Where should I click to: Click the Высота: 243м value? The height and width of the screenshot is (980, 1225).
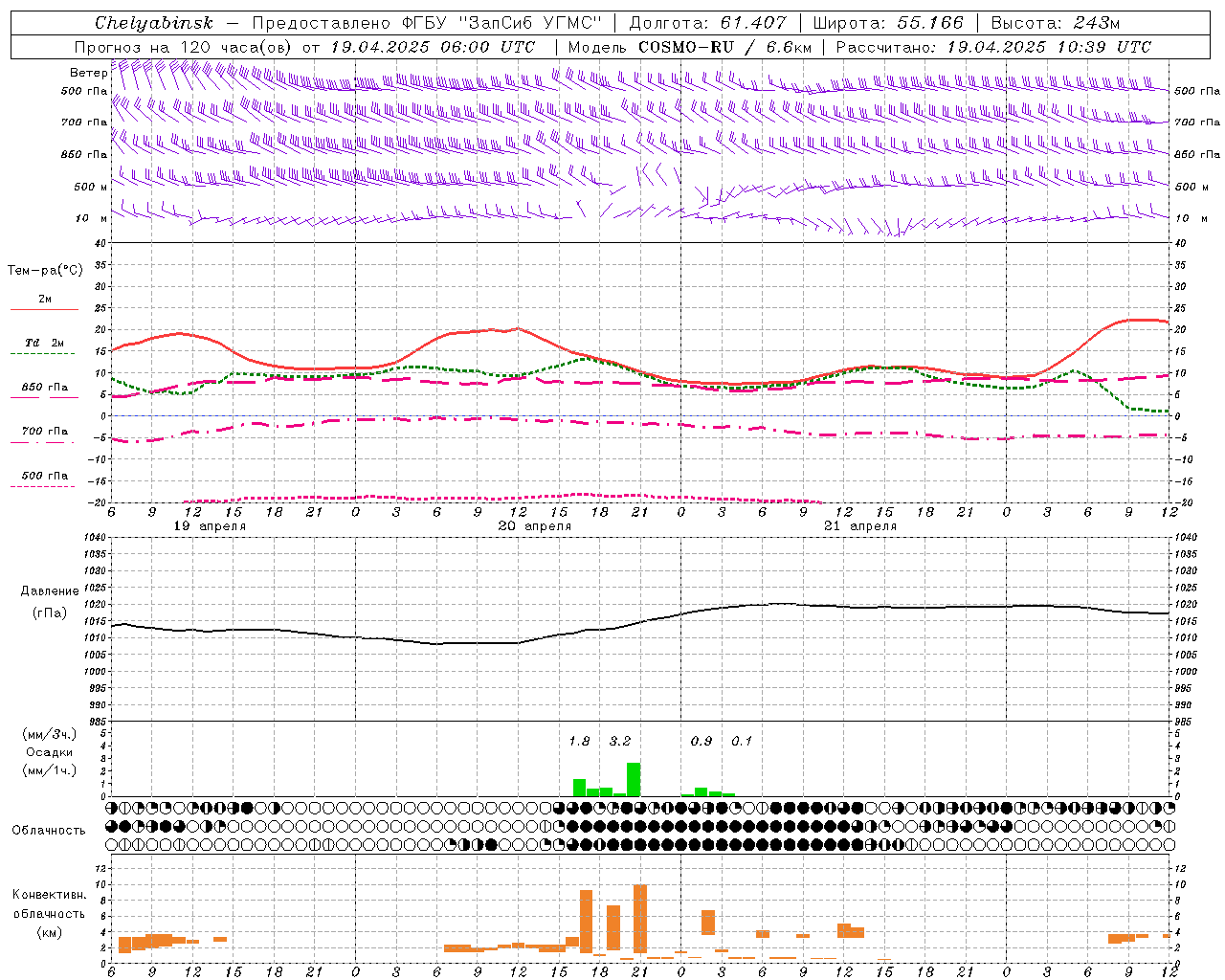tap(1055, 23)
